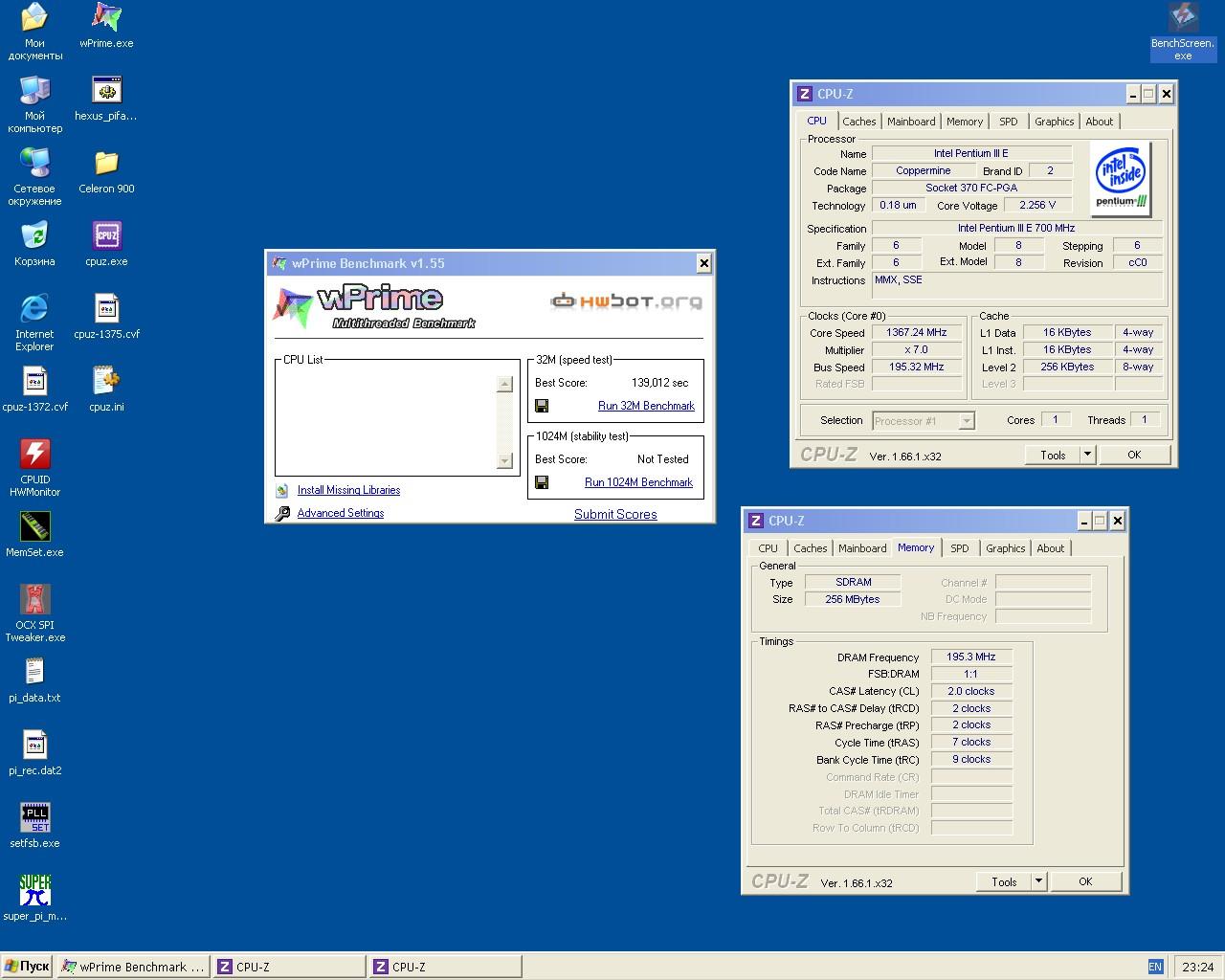Activate the first CPU-Z taskbar button
The image size is (1225, 980).
[289, 967]
